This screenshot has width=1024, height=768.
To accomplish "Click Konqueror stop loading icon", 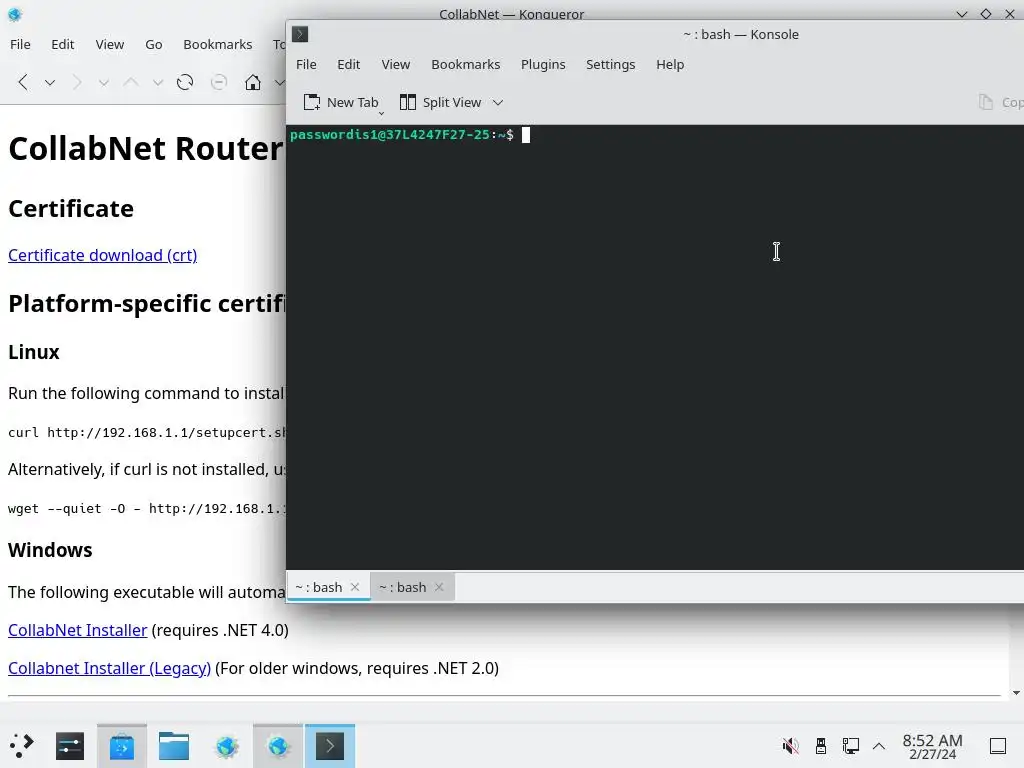I will pyautogui.click(x=219, y=82).
